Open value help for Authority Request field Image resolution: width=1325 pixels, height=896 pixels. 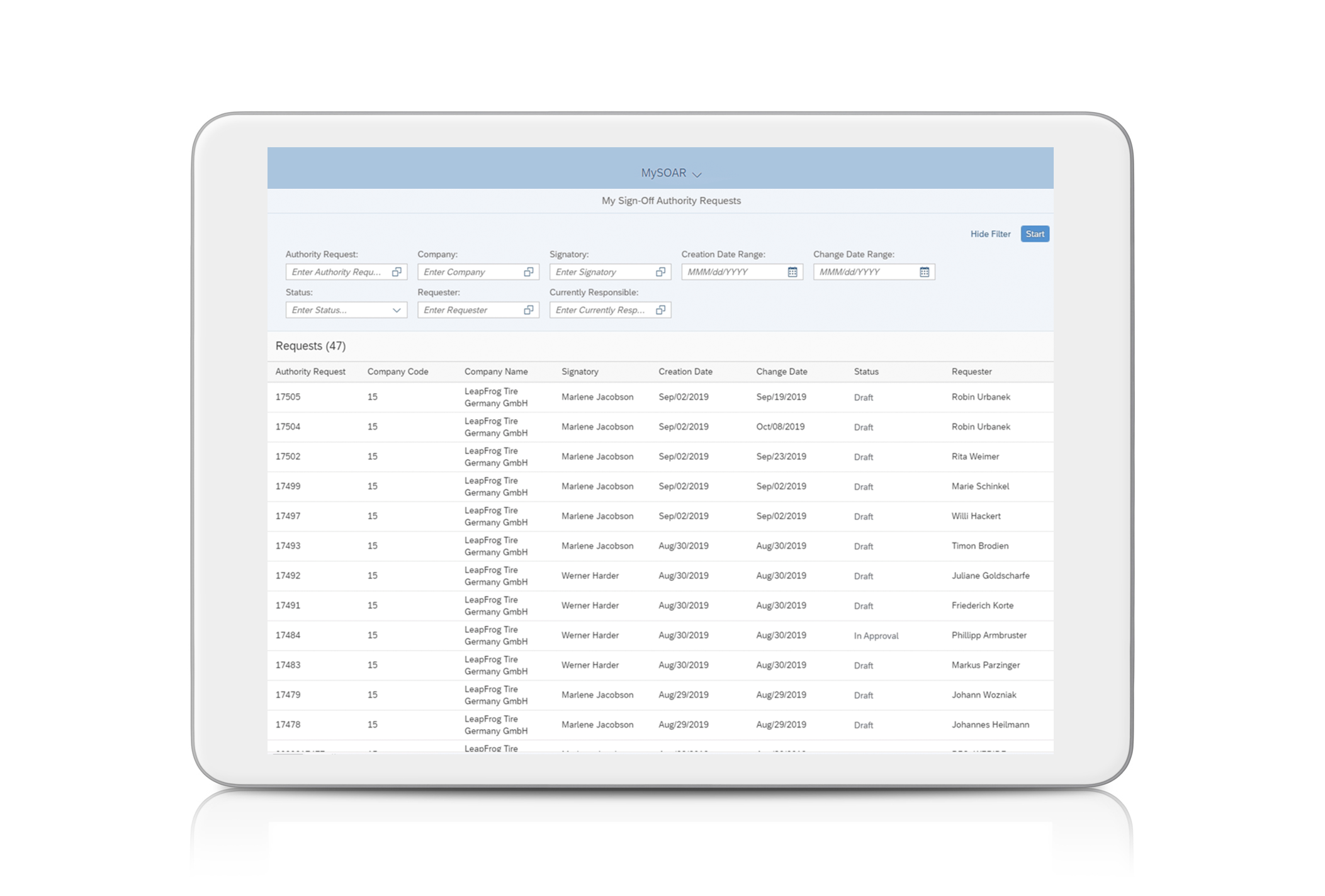tap(397, 272)
